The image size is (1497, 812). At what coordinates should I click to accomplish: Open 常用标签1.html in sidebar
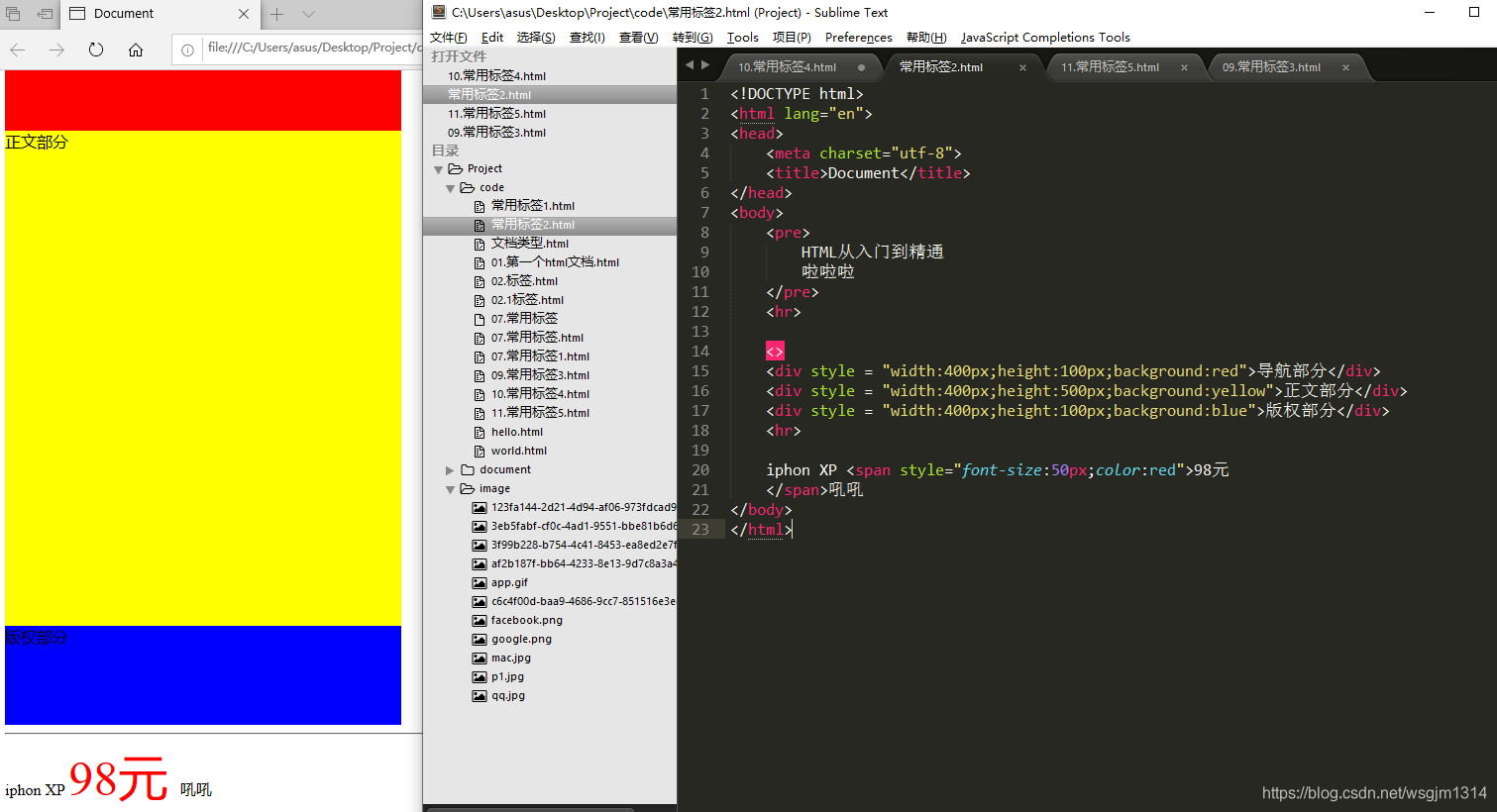(x=533, y=206)
